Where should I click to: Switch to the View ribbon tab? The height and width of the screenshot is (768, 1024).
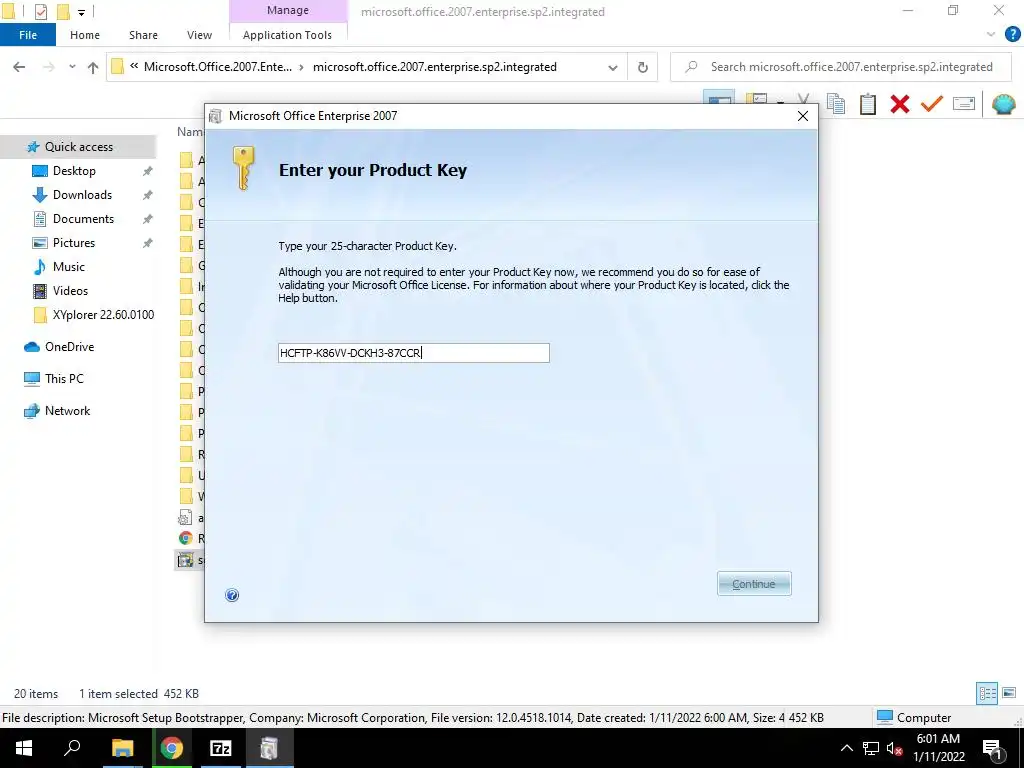[199, 35]
